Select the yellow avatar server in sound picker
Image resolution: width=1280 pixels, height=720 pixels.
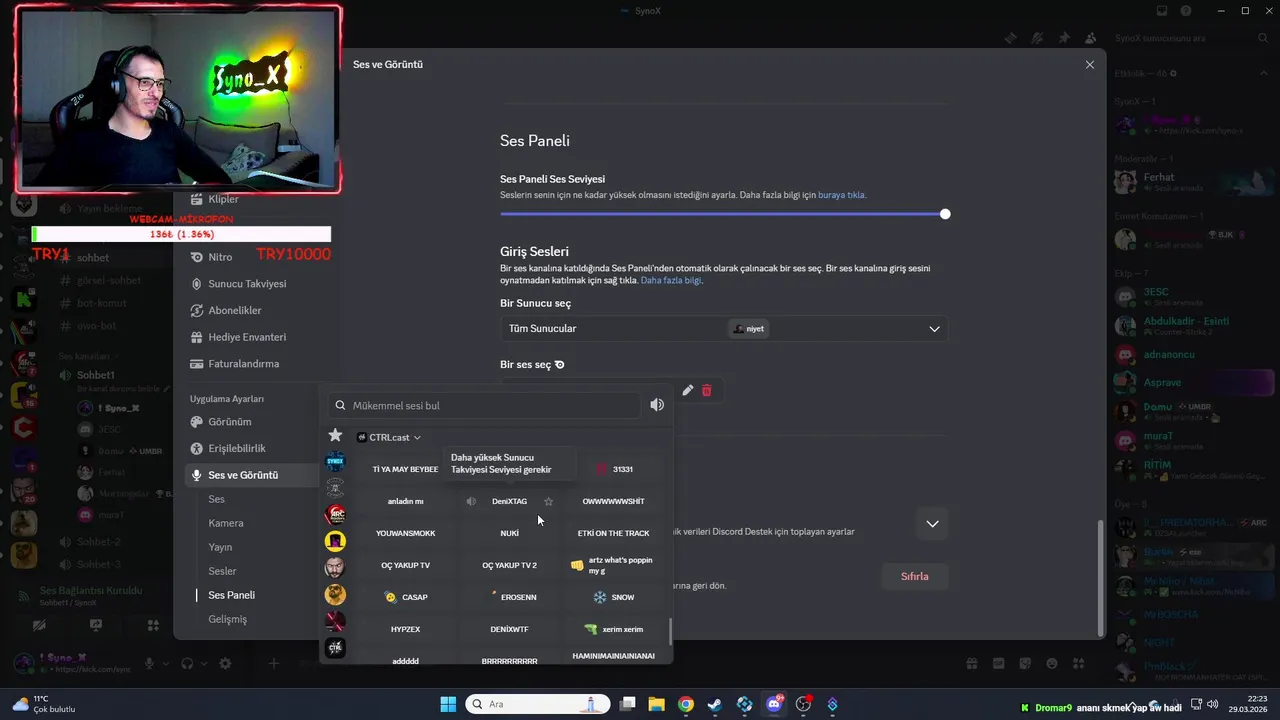click(335, 541)
